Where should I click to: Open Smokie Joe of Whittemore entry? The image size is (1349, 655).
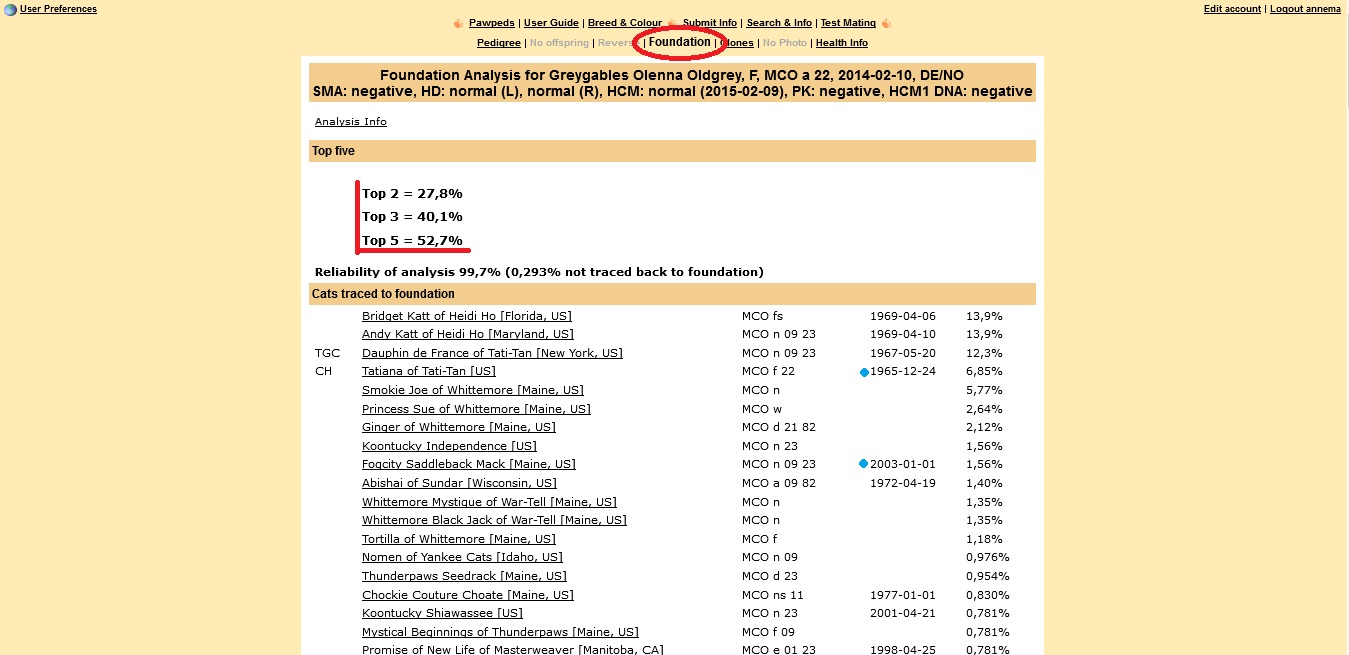point(473,390)
